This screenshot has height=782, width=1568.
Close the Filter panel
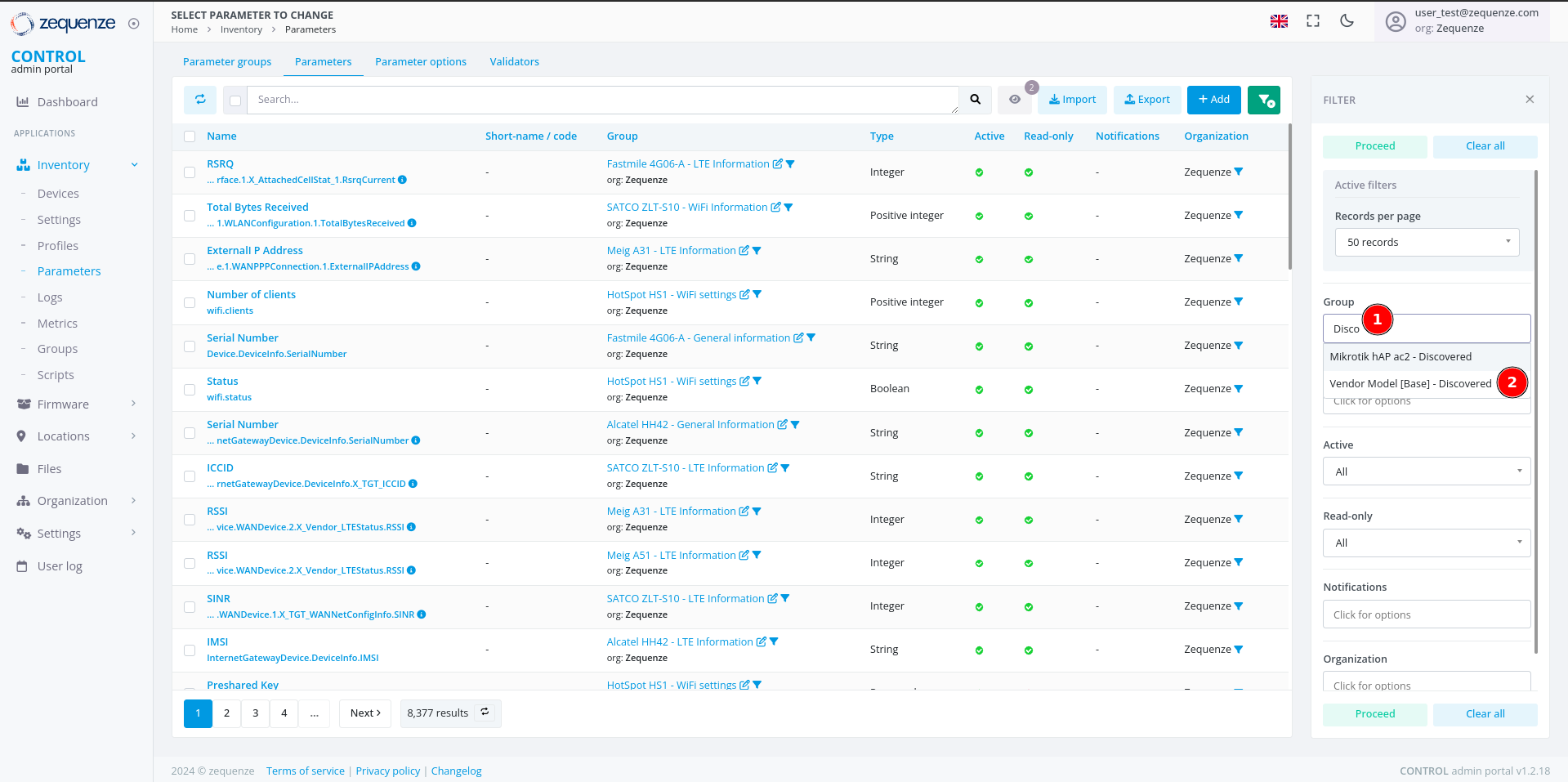[x=1530, y=100]
